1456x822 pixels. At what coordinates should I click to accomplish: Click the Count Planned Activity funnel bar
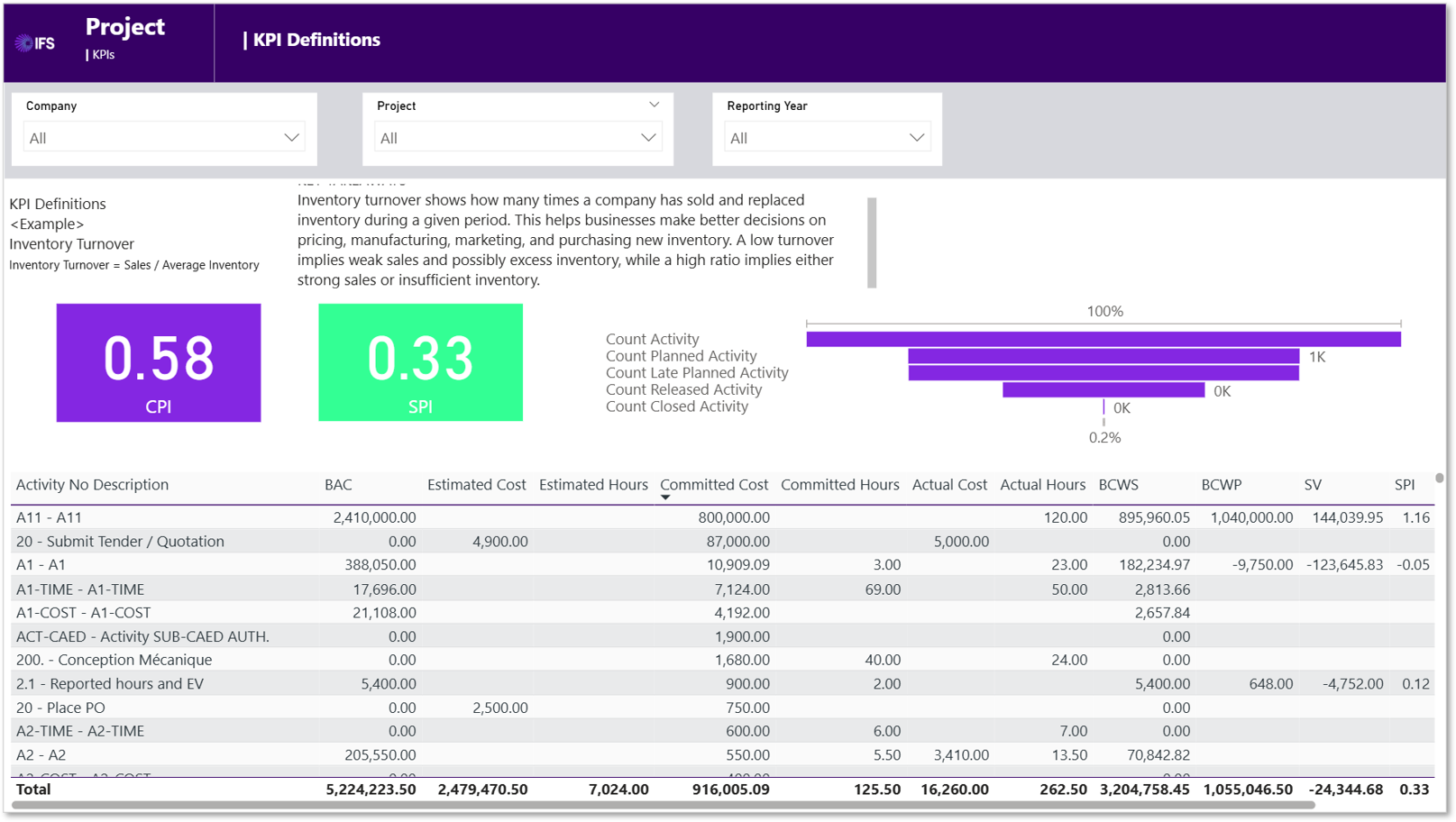[x=1103, y=356]
